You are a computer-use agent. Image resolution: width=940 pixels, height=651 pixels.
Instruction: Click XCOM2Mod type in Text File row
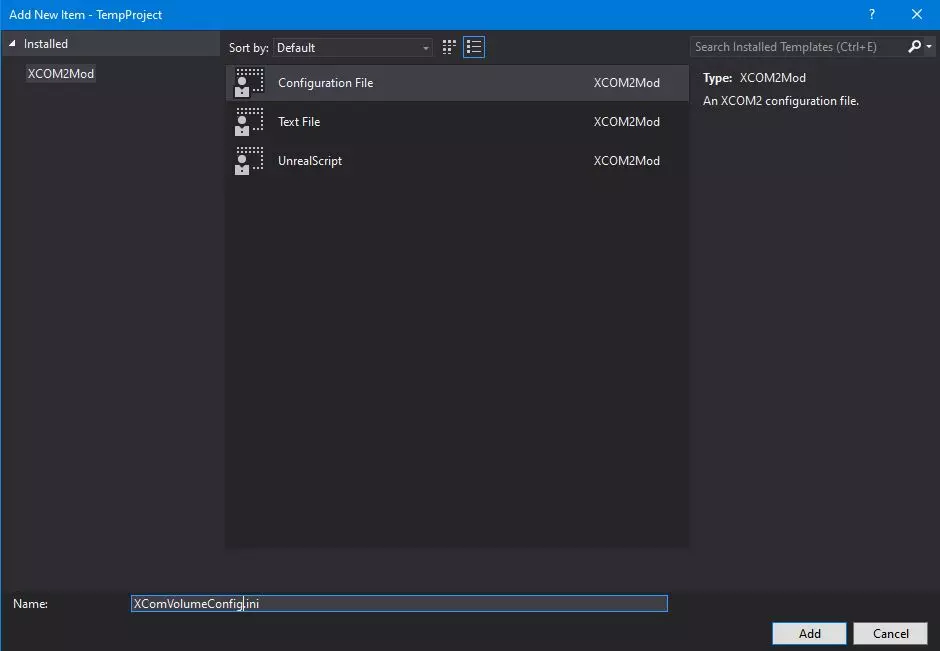(x=626, y=122)
